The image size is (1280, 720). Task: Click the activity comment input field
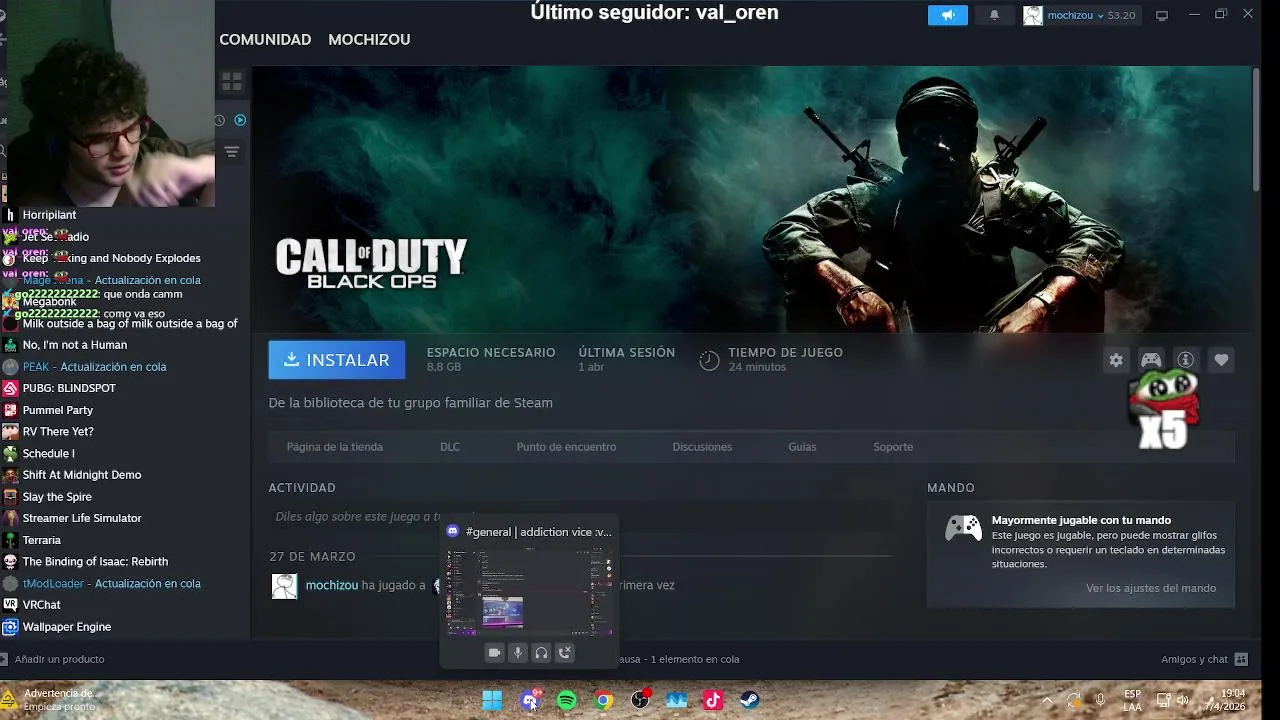[x=580, y=517]
